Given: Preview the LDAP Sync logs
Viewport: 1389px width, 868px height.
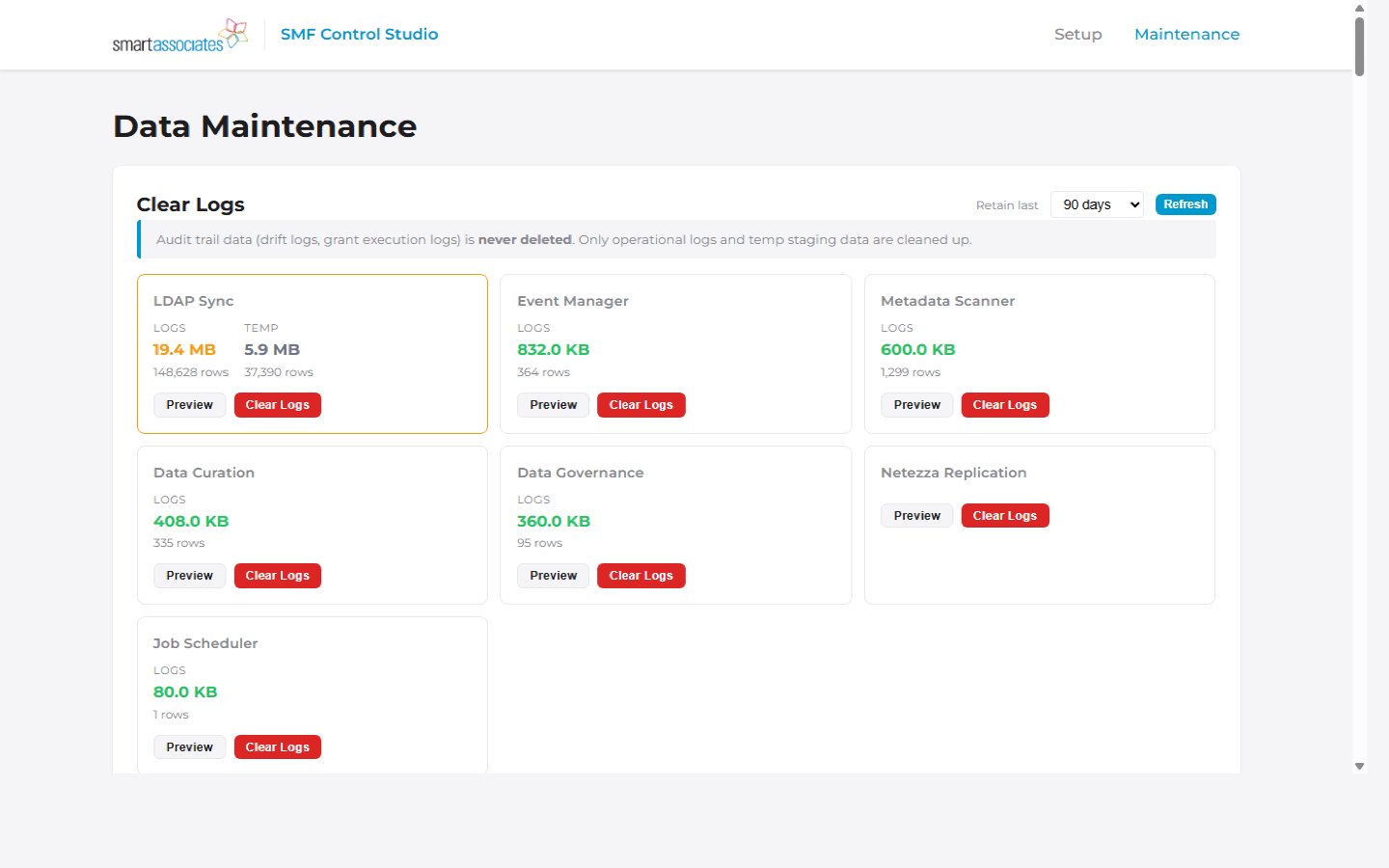Looking at the screenshot, I should pos(189,404).
